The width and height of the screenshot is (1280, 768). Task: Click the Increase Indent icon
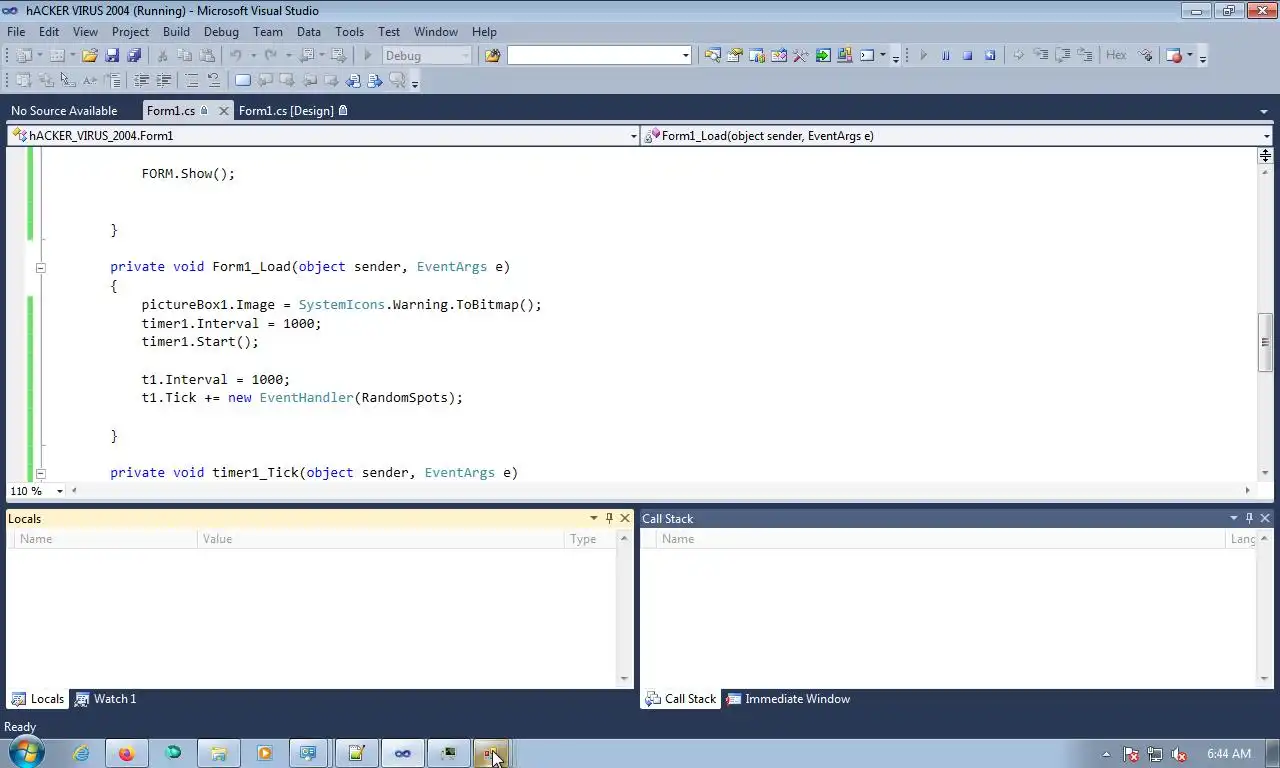click(x=163, y=80)
